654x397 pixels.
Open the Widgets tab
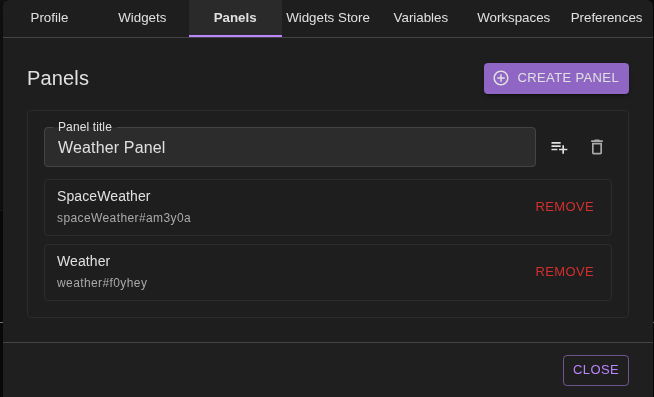pos(142,18)
